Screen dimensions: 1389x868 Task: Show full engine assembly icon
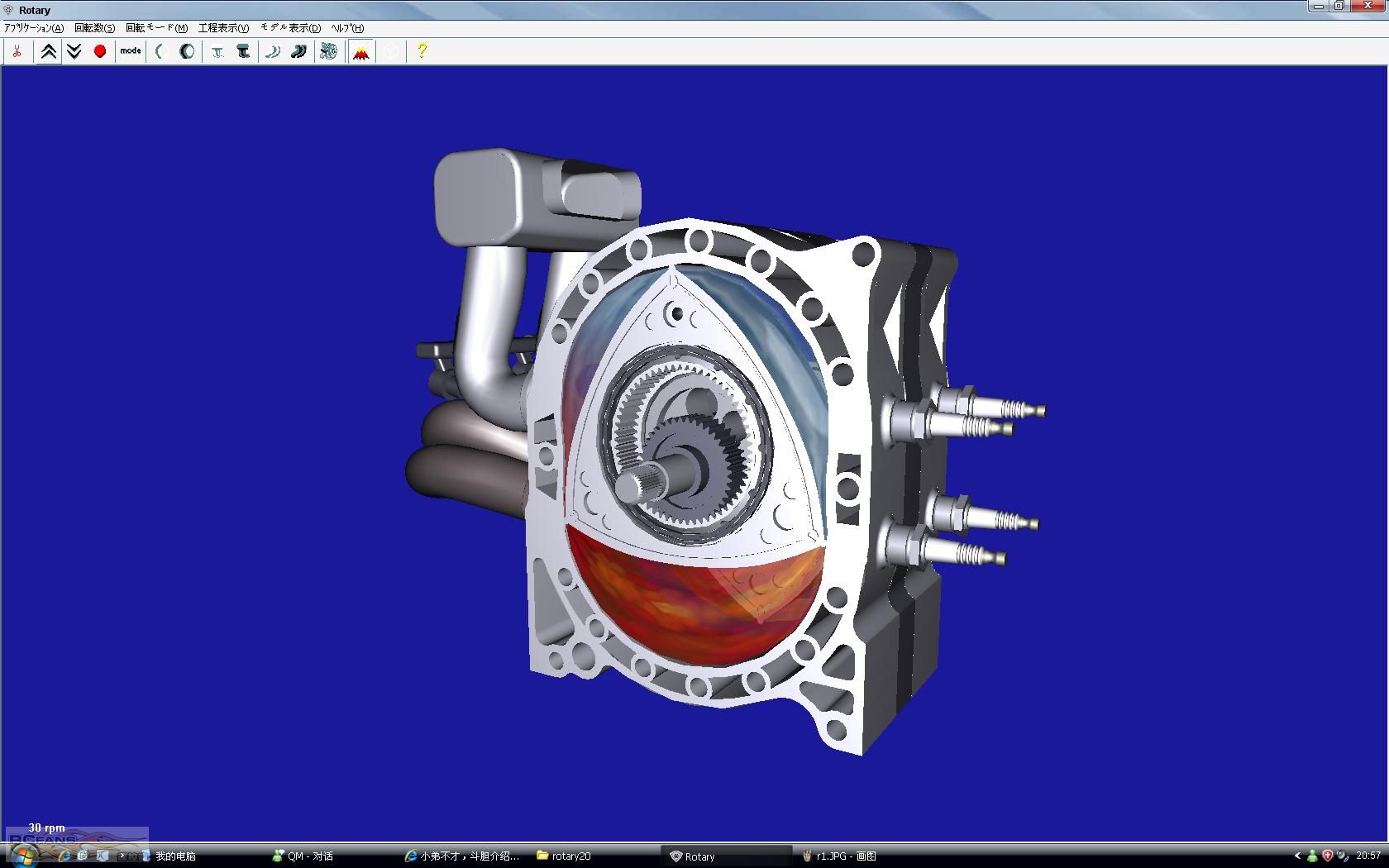329,51
